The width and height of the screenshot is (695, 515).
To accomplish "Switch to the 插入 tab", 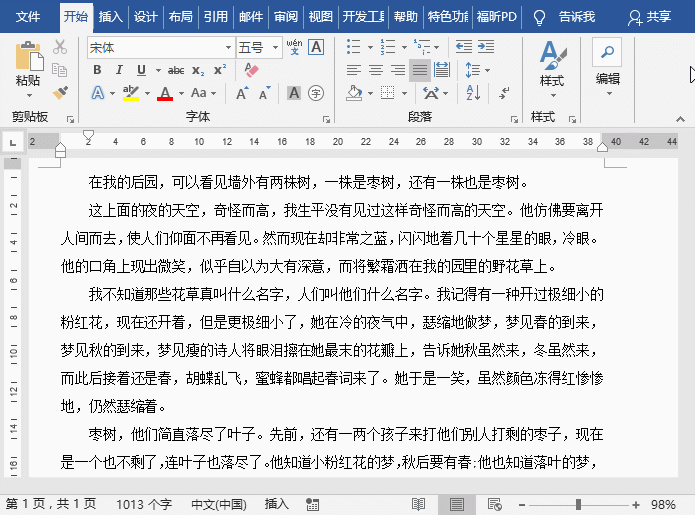I will (110, 17).
